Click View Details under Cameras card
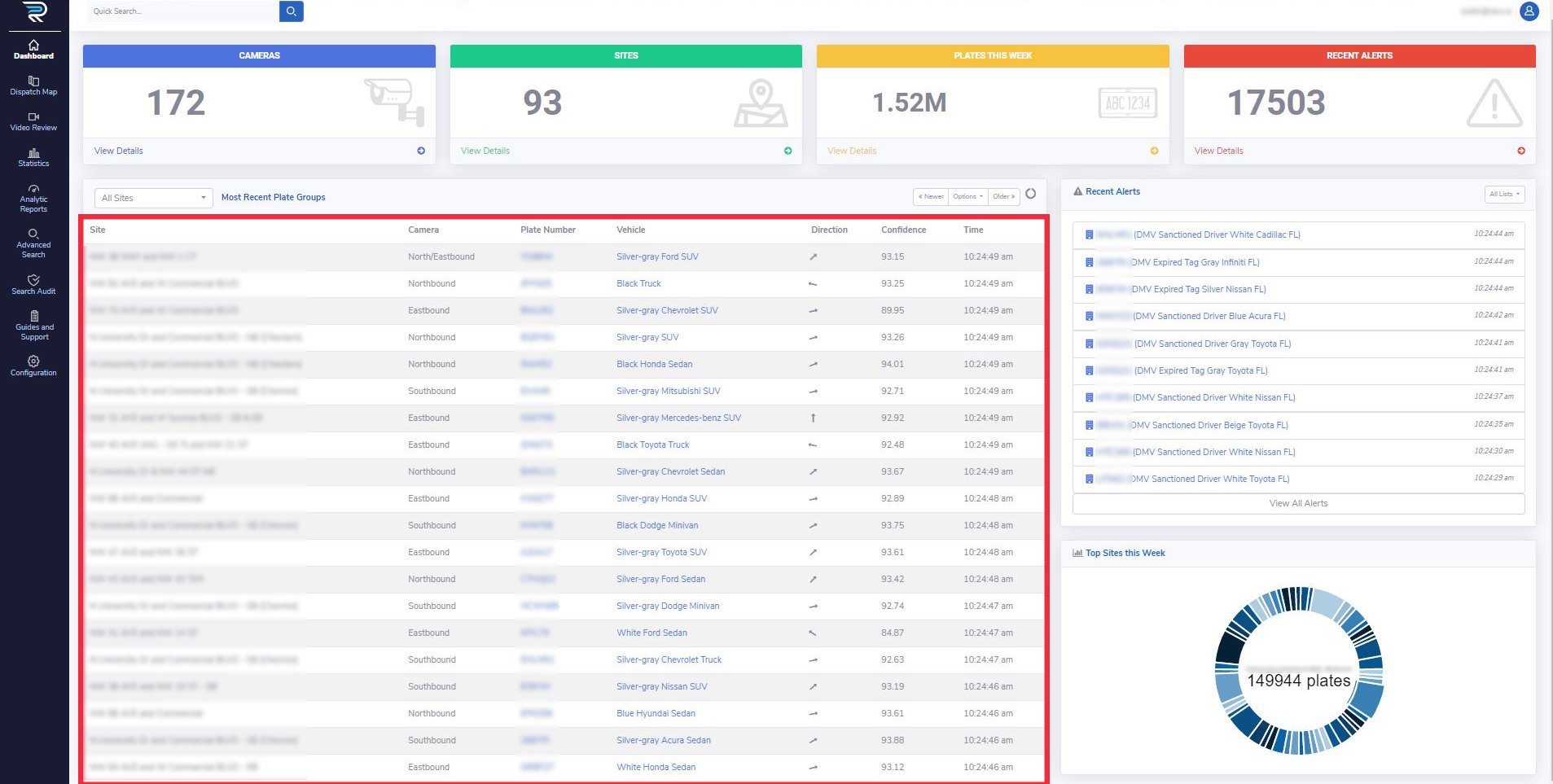 tap(119, 151)
